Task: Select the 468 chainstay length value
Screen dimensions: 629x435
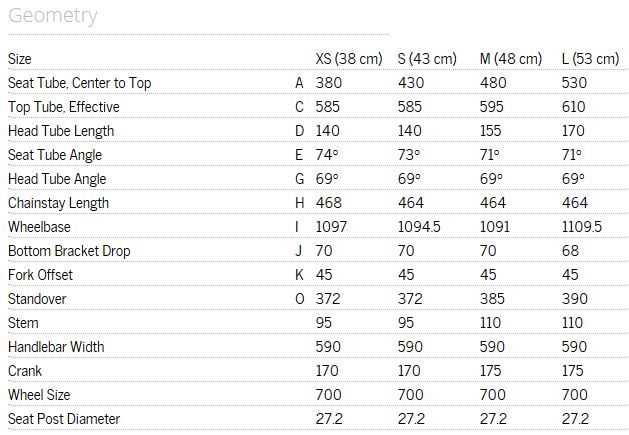Action: 328,203
